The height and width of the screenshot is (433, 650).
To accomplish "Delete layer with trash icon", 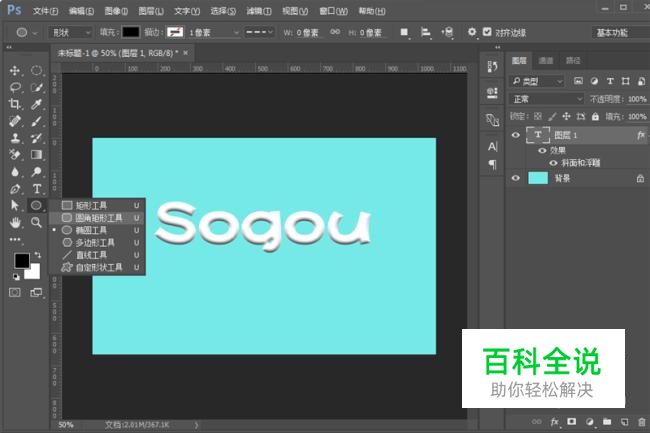I will pyautogui.click(x=642, y=422).
